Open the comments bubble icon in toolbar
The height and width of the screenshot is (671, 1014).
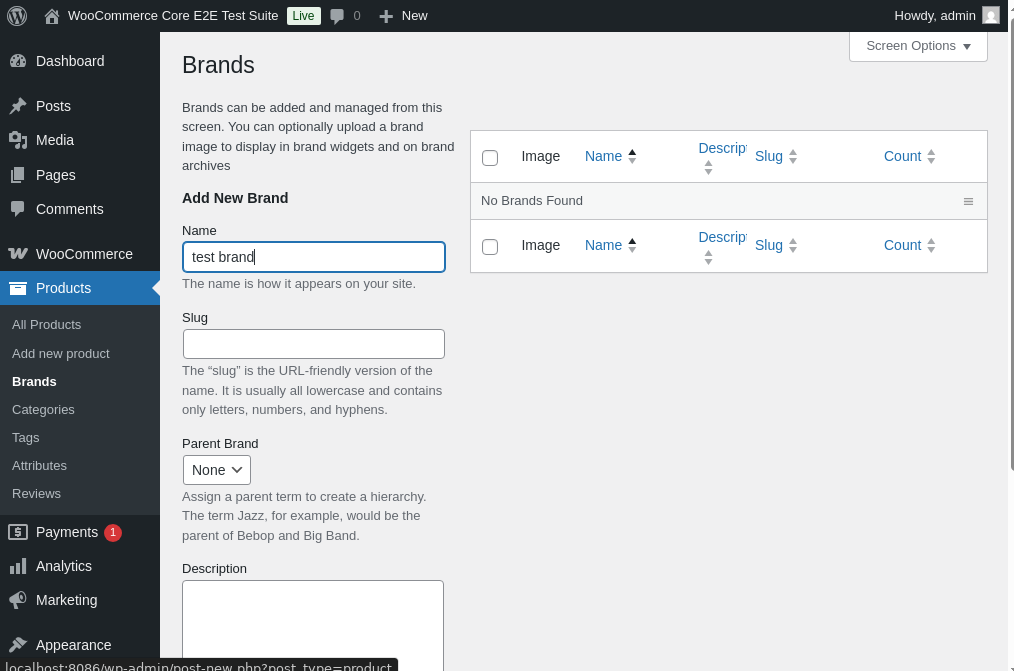(x=337, y=16)
